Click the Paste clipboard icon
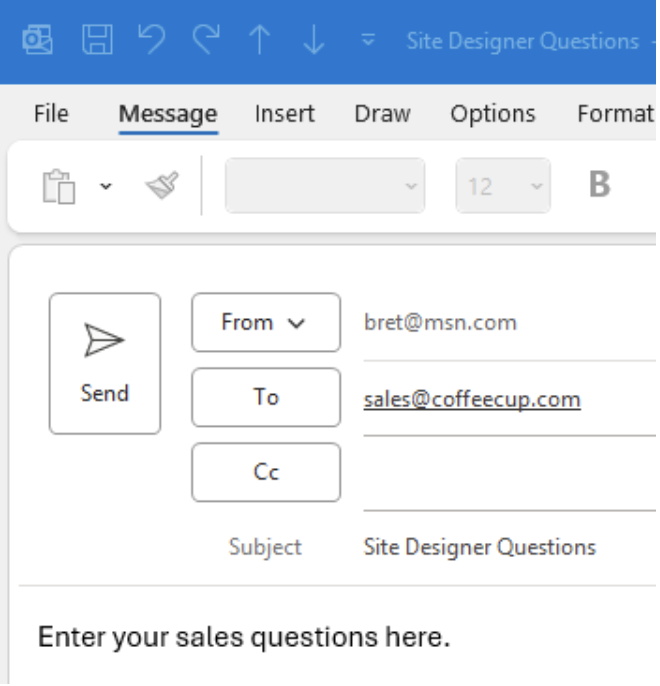Viewport: 660px width, 686px height. click(x=59, y=186)
